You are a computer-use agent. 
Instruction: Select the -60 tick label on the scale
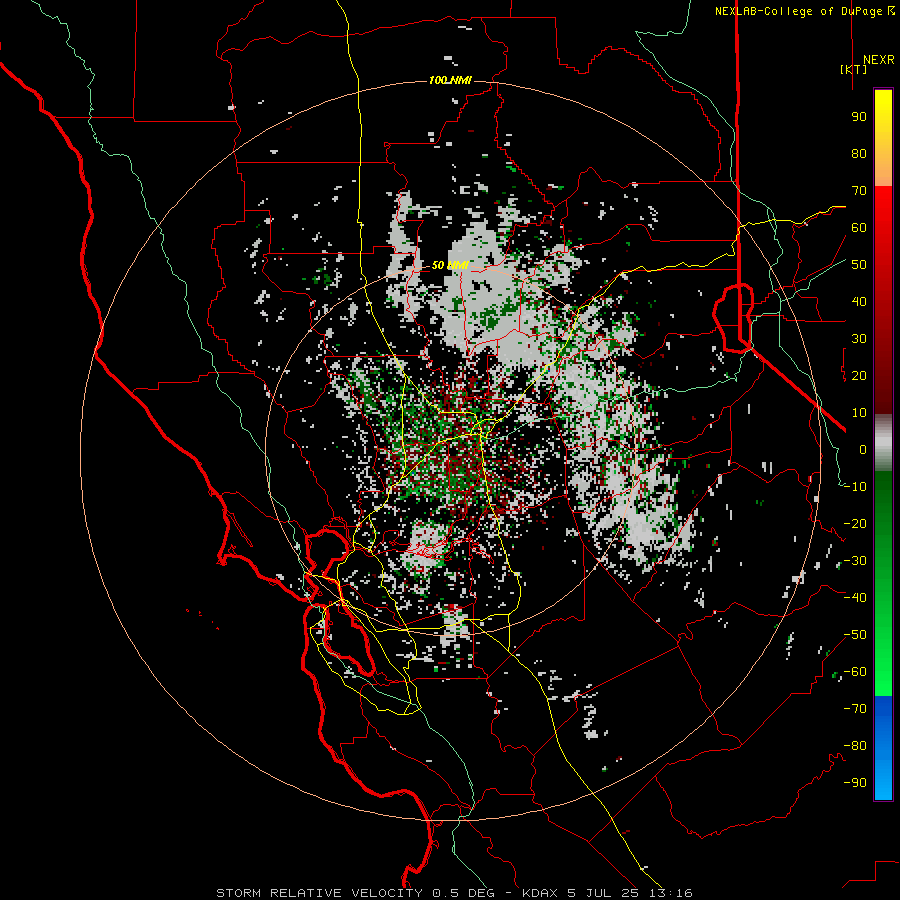tap(855, 672)
